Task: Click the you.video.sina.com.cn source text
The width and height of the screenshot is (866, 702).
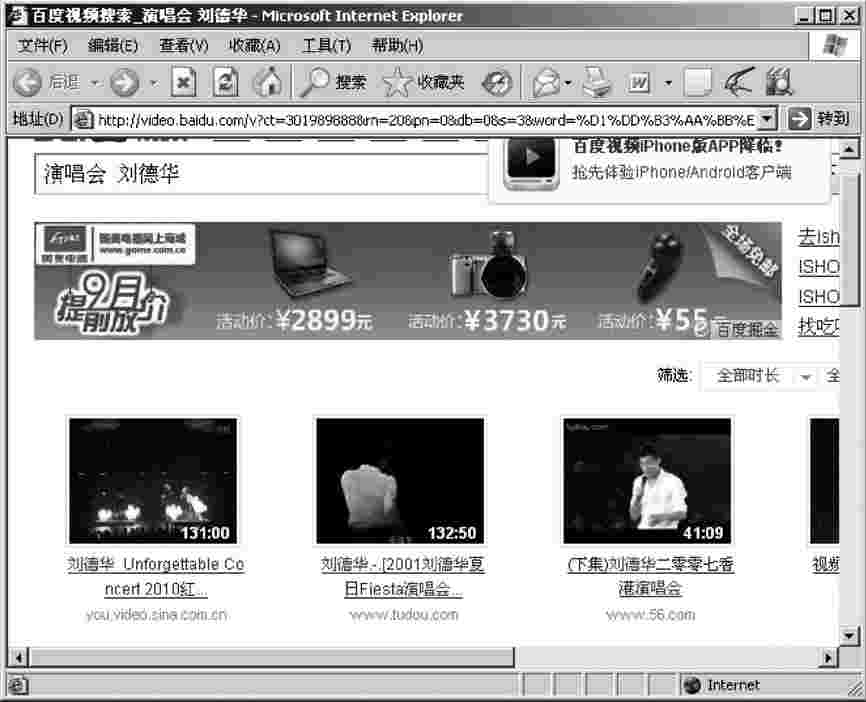Action: (x=157, y=615)
